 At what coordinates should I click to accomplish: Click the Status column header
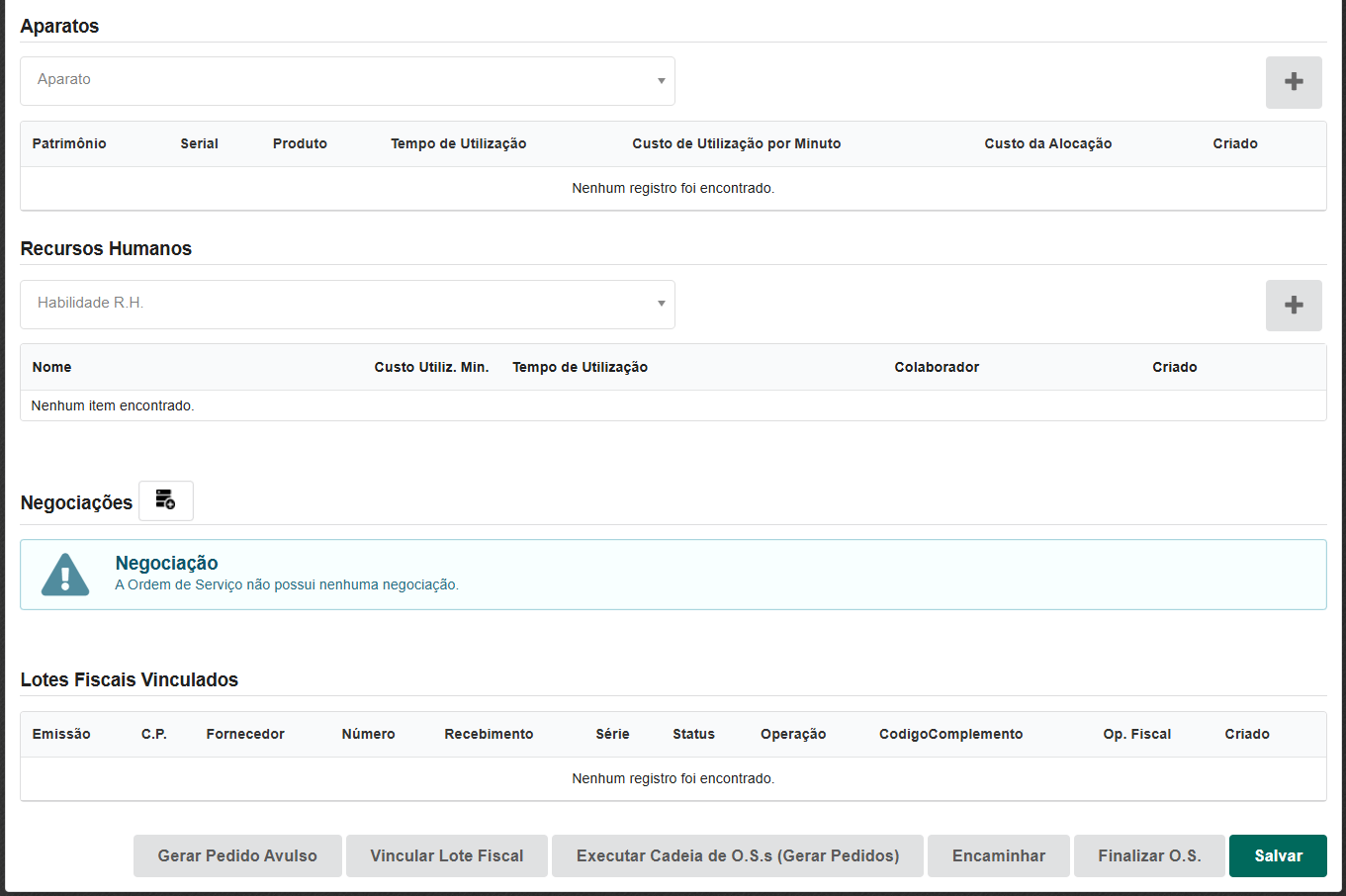pyautogui.click(x=693, y=734)
